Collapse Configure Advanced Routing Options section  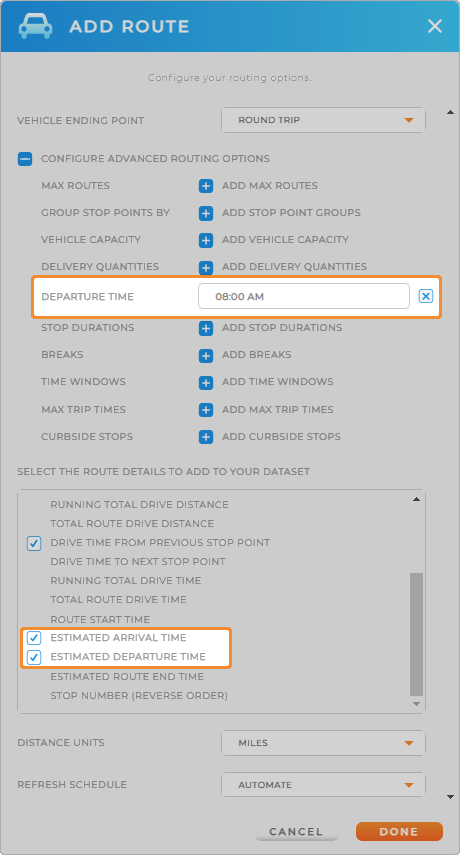[x=25, y=159]
